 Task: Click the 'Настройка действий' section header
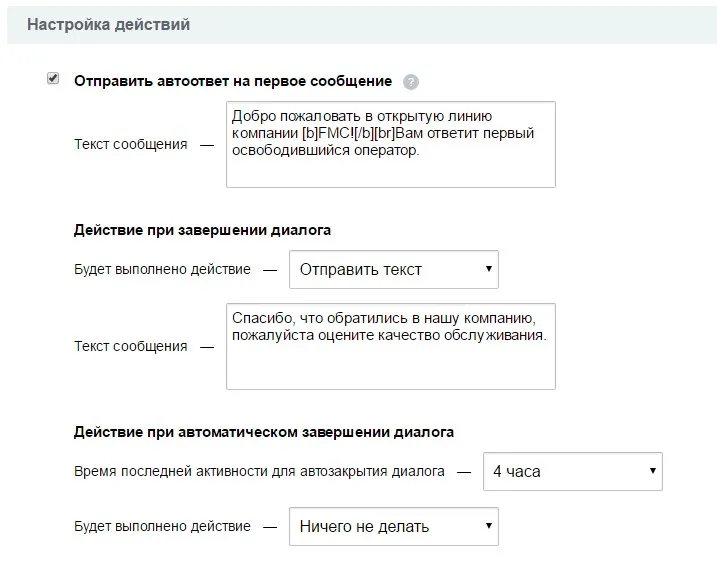(109, 24)
